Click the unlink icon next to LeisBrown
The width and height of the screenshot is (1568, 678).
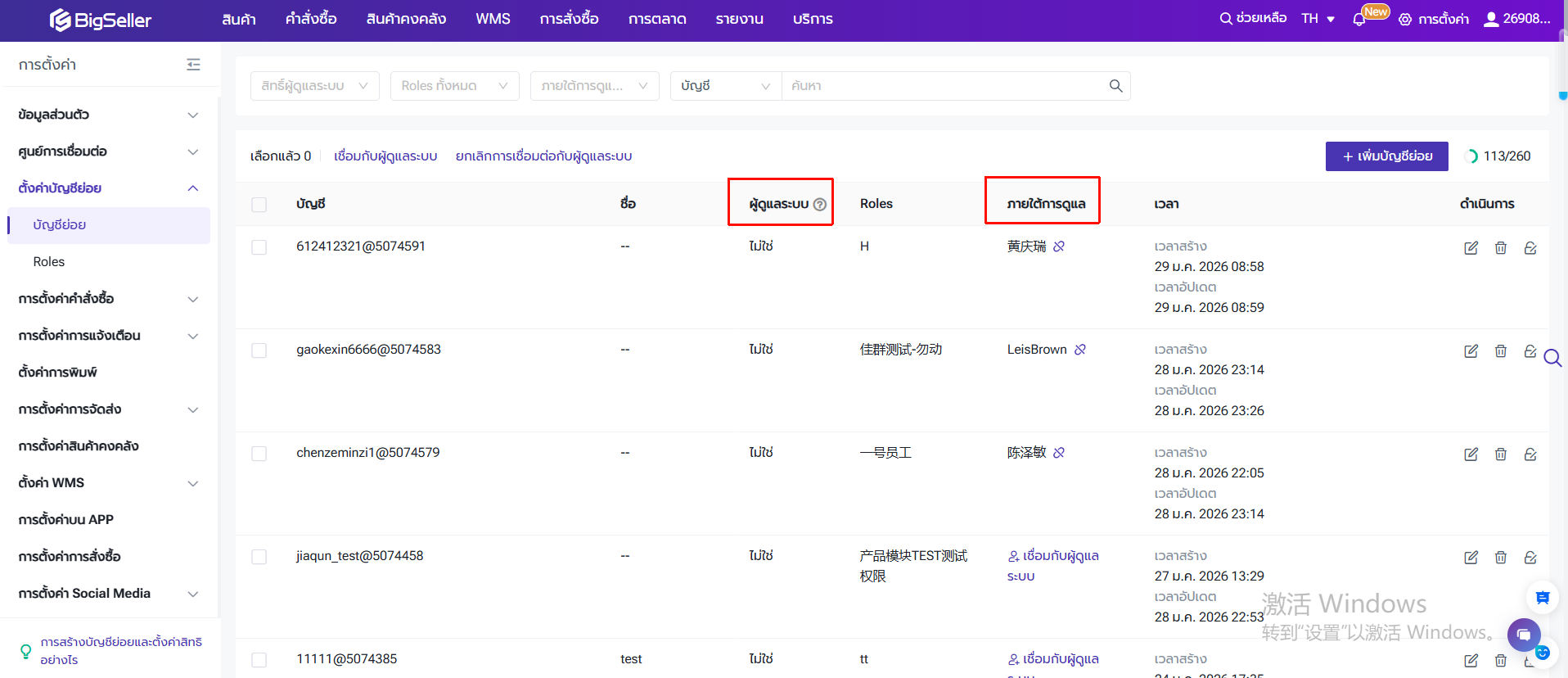1080,350
